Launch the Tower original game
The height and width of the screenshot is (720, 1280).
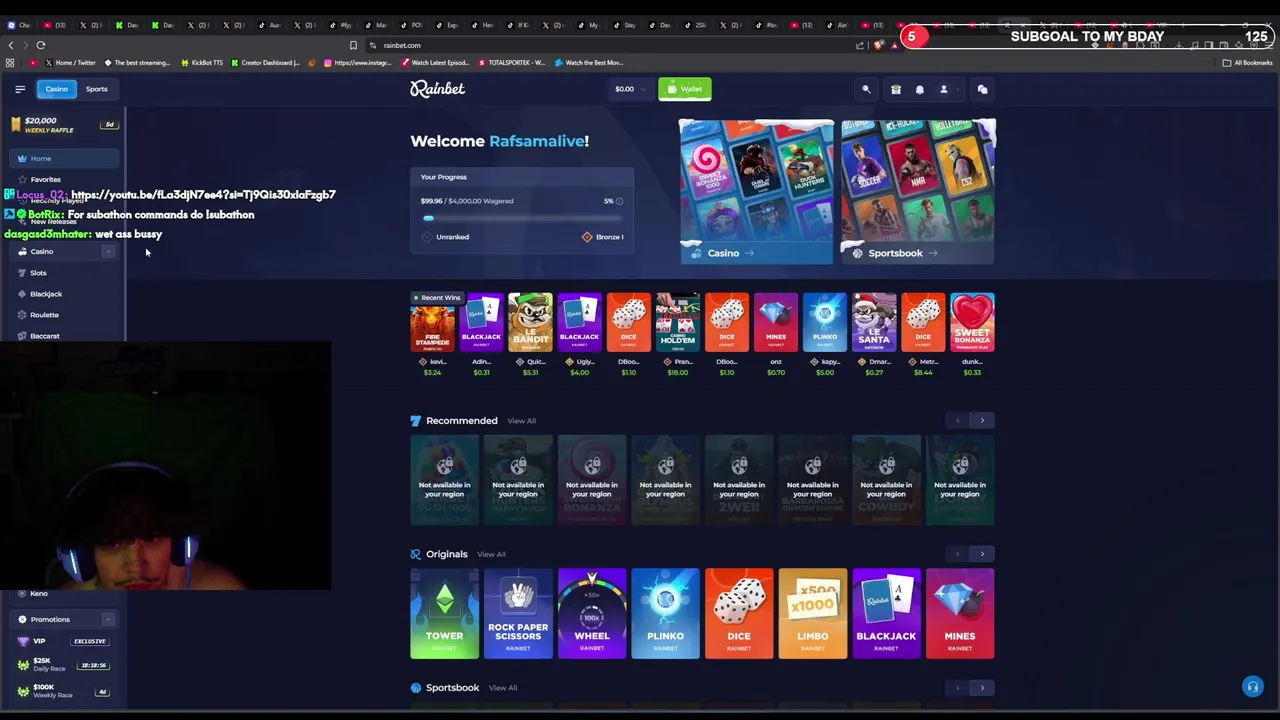tap(444, 613)
